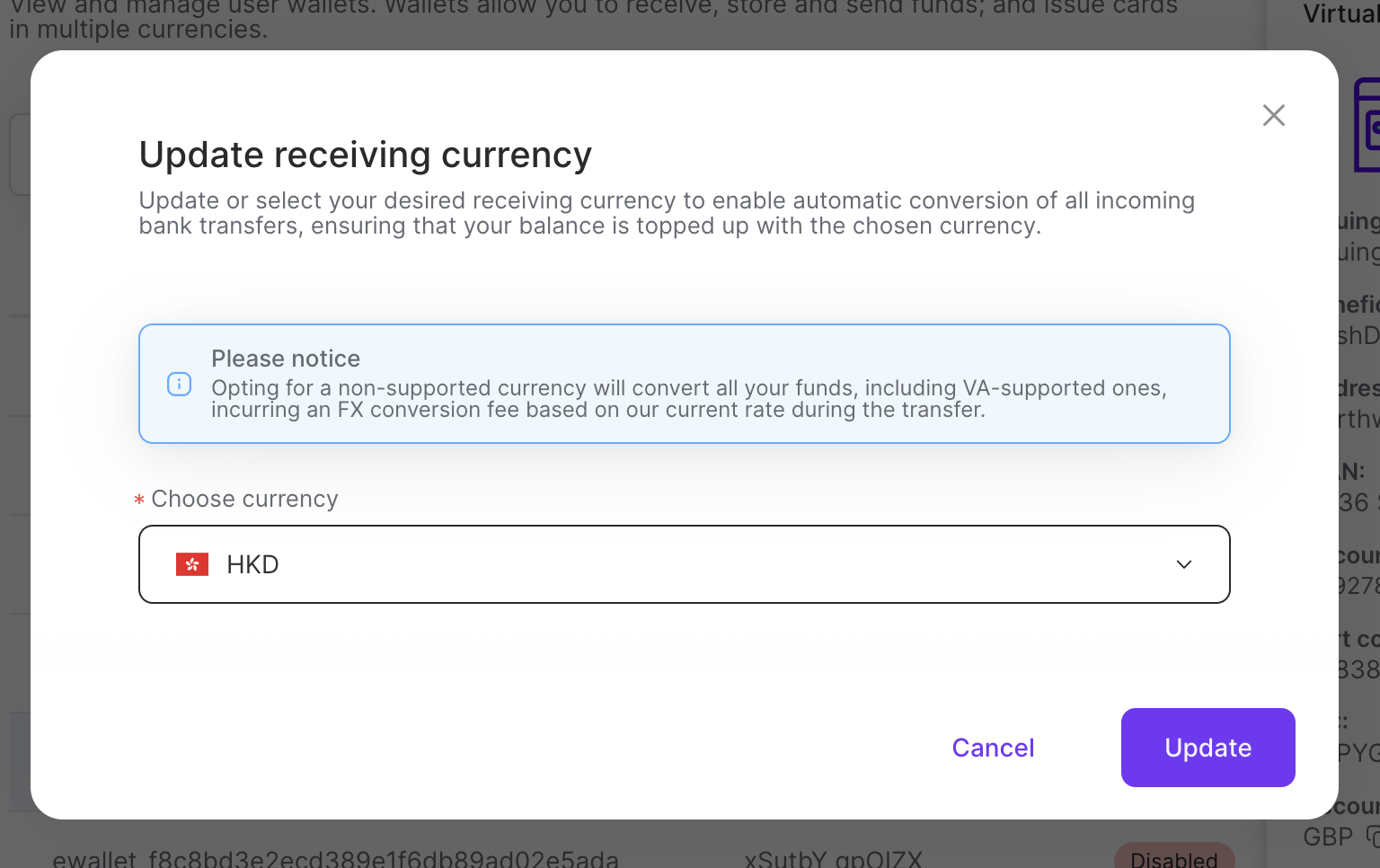Cancel the receiving currency update
This screenshot has width=1380, height=868.
click(x=992, y=747)
